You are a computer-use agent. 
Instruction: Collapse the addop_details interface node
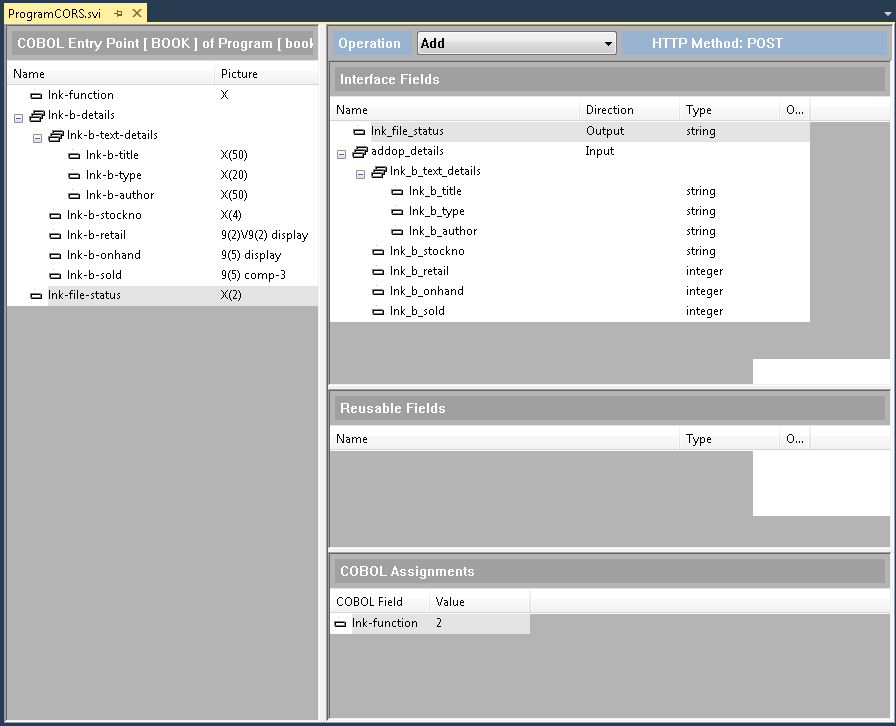click(342, 153)
